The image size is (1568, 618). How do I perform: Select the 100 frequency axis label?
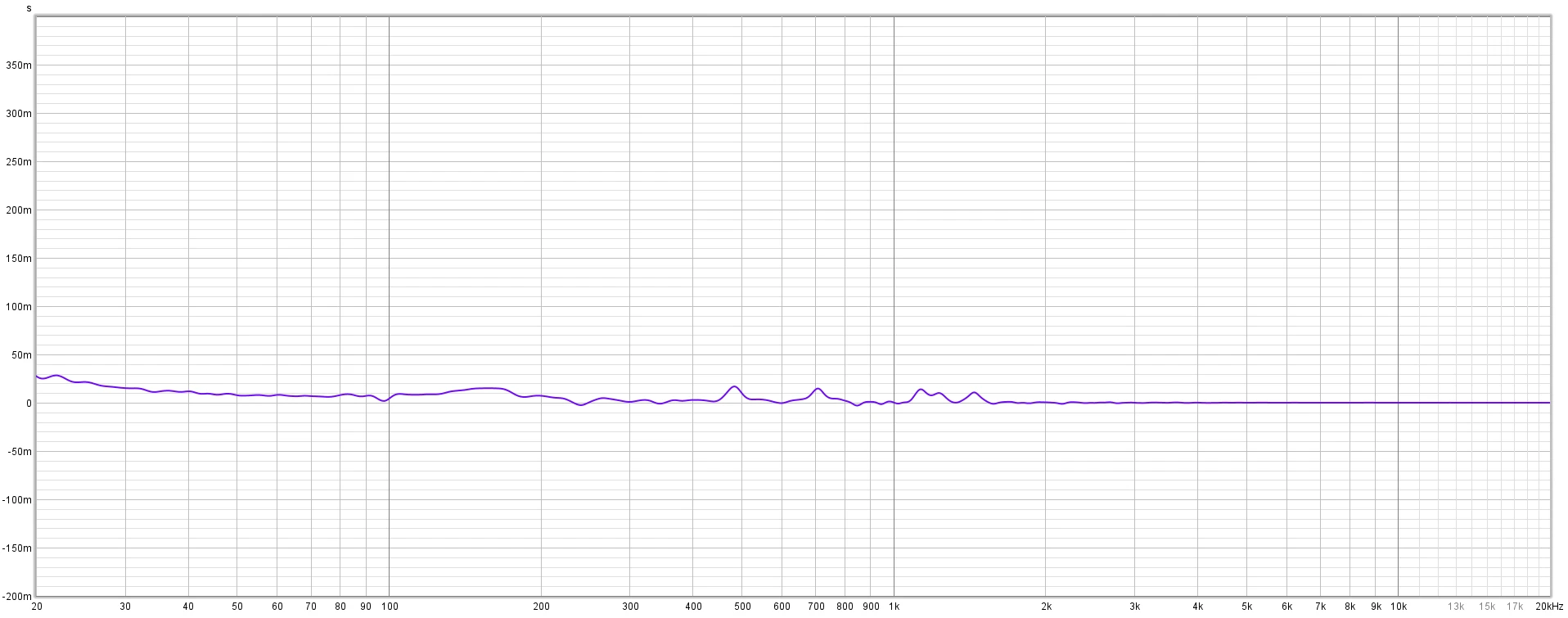(x=390, y=607)
